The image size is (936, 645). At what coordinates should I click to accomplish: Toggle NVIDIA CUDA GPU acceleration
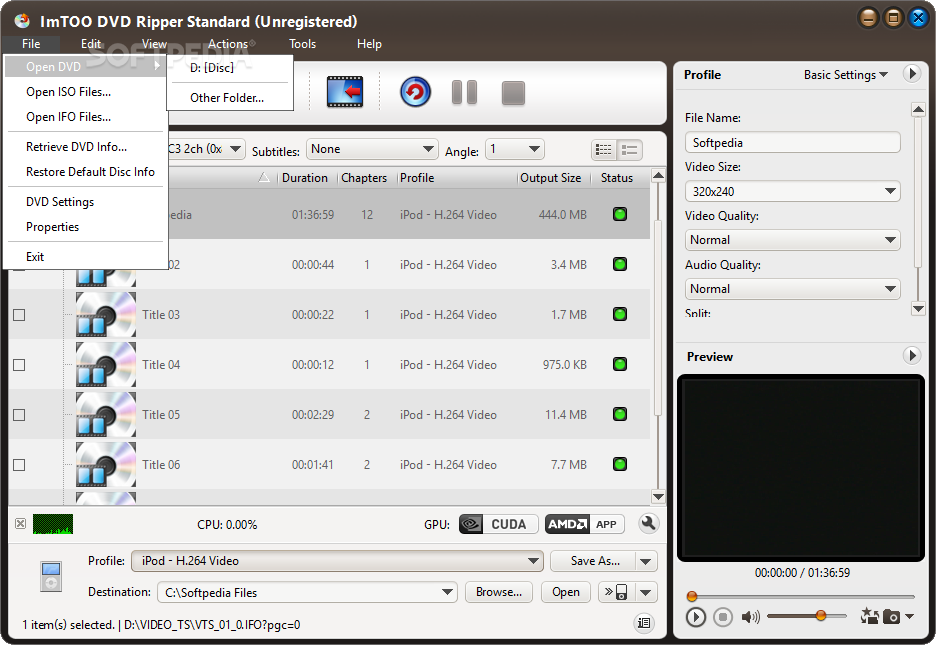click(498, 524)
